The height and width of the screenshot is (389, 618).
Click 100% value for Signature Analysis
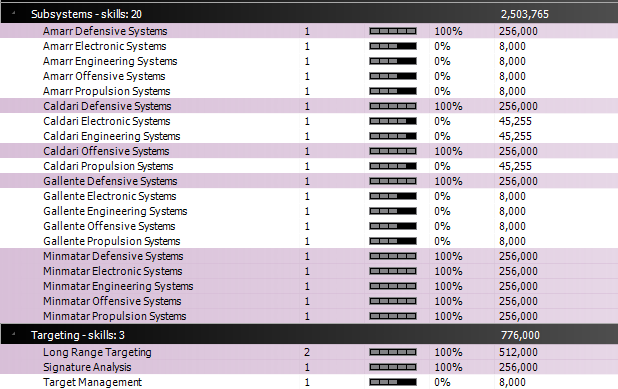448,367
